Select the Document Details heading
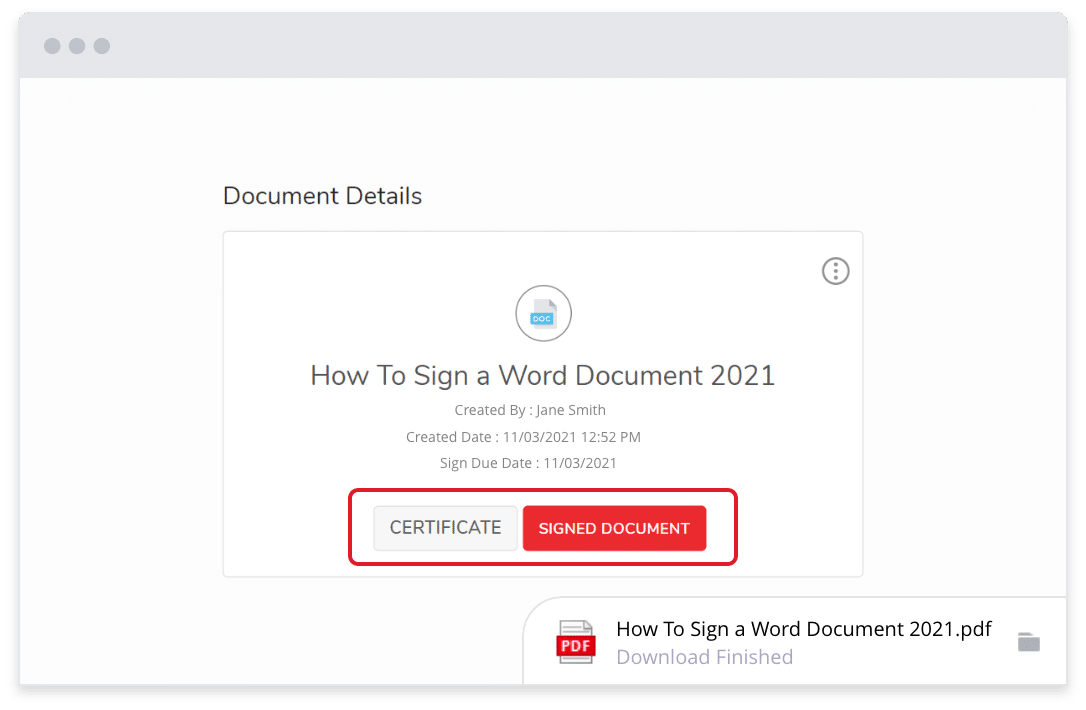Viewport: 1086px width, 710px height. pyautogui.click(x=322, y=196)
